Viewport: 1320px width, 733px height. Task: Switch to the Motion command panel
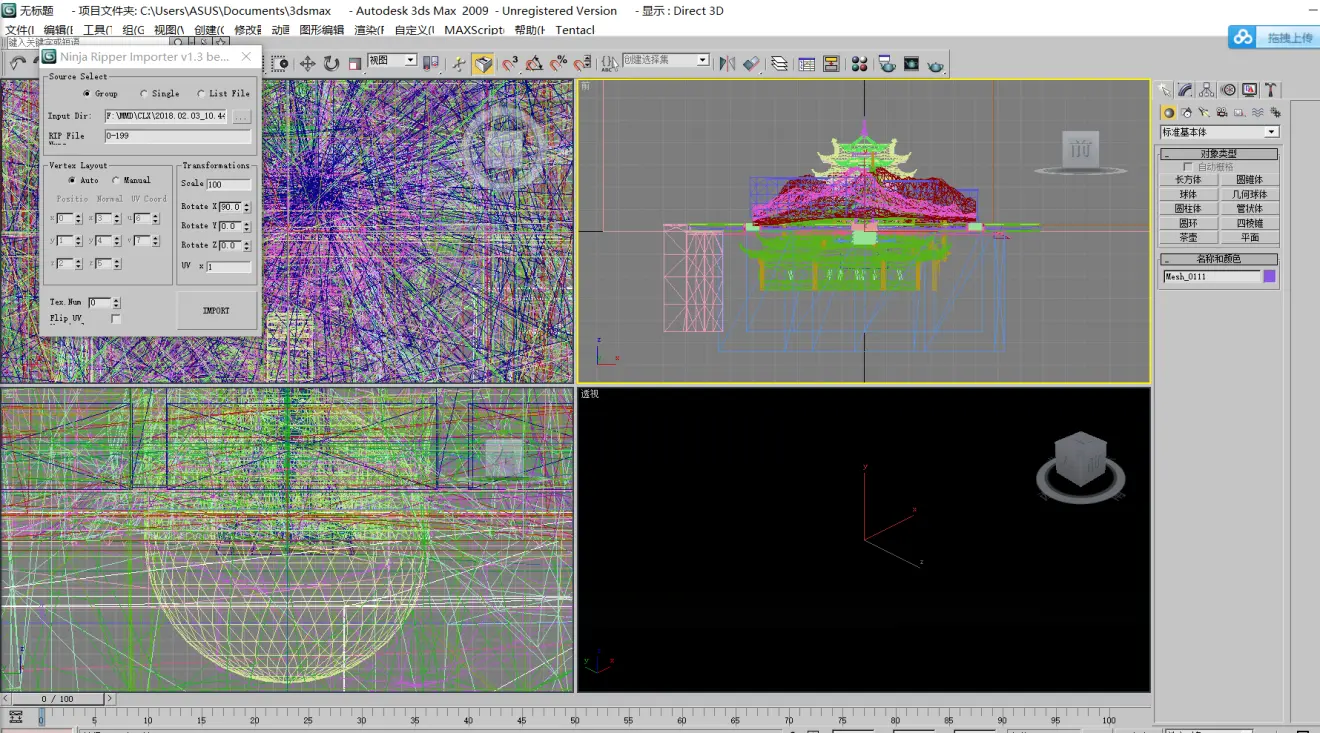coord(1229,90)
